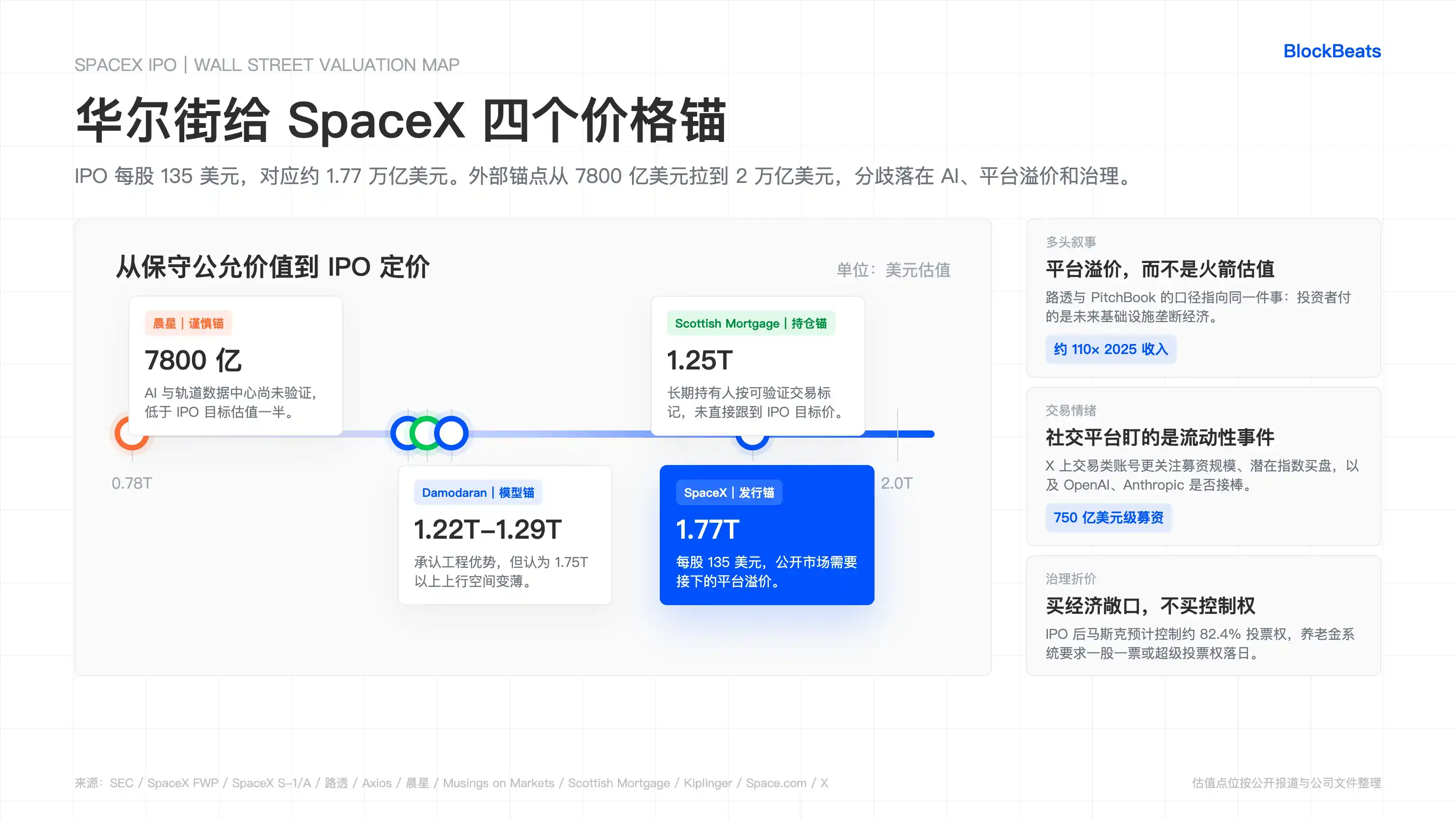
Task: Click heading 平台溢价，而不是火箭估值
Action: point(1160,268)
